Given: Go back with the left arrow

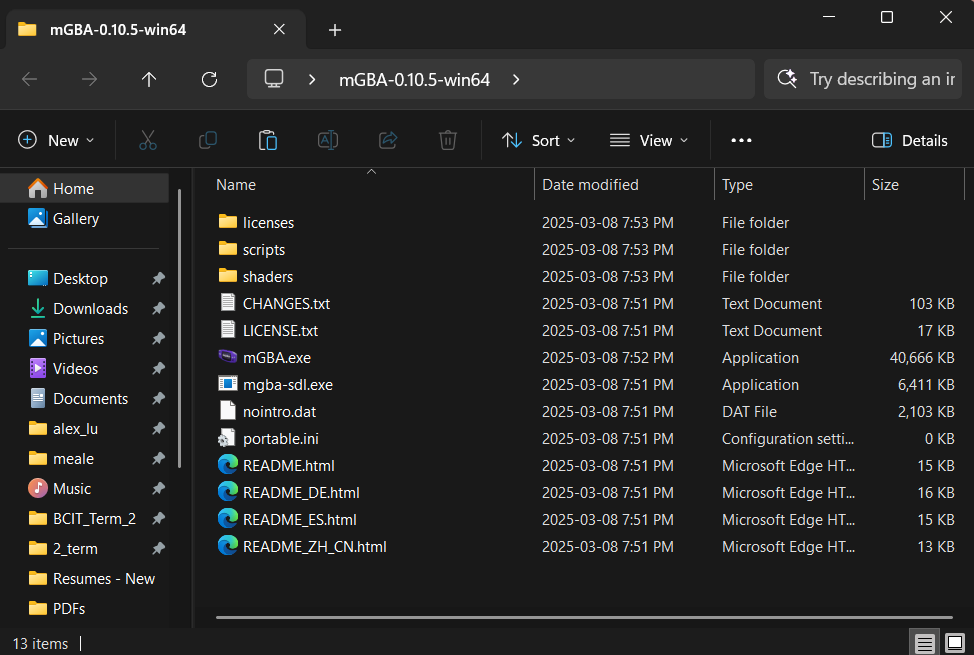Looking at the screenshot, I should click(x=29, y=80).
